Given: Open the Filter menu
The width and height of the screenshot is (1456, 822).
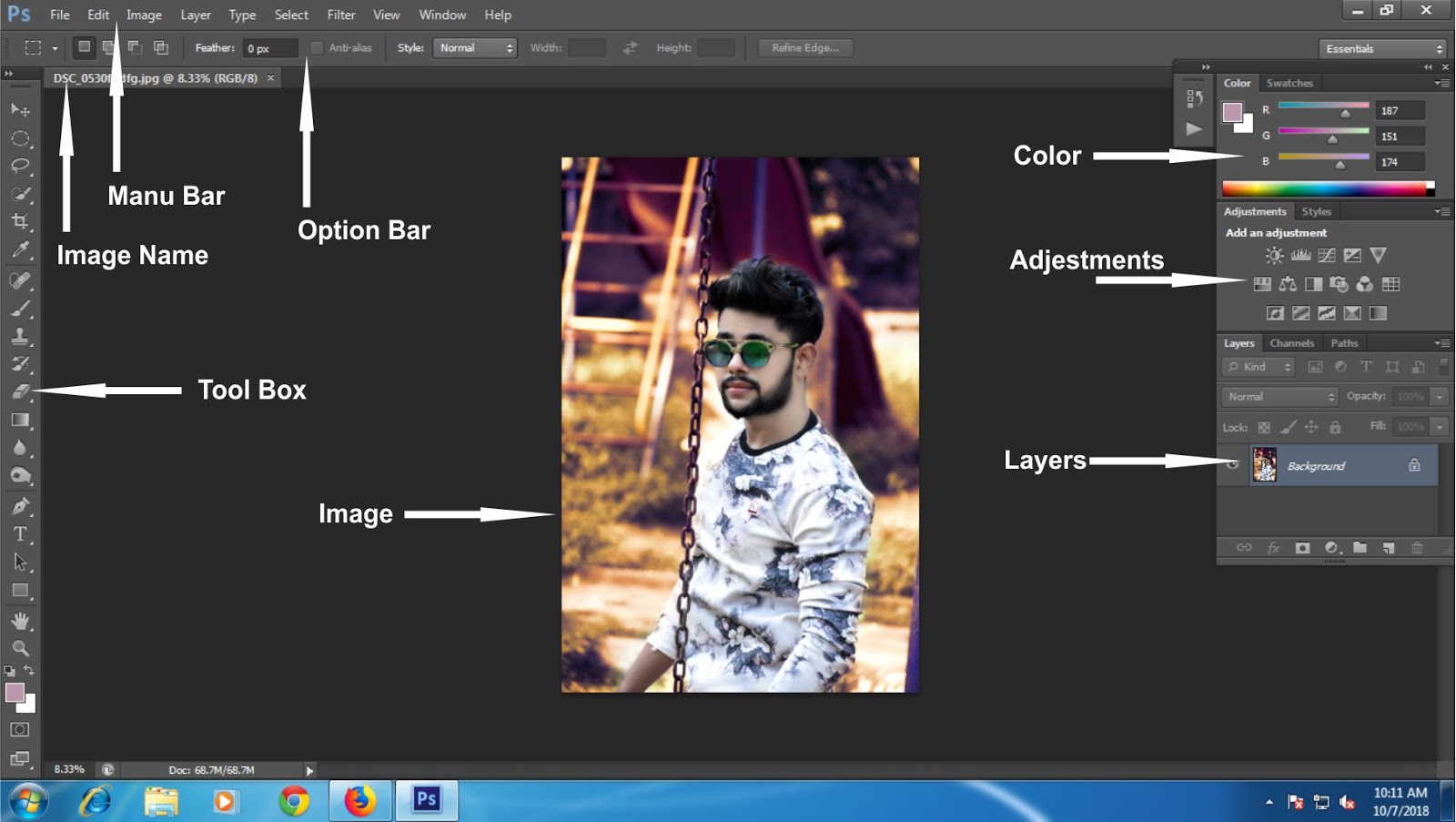Looking at the screenshot, I should pyautogui.click(x=341, y=15).
